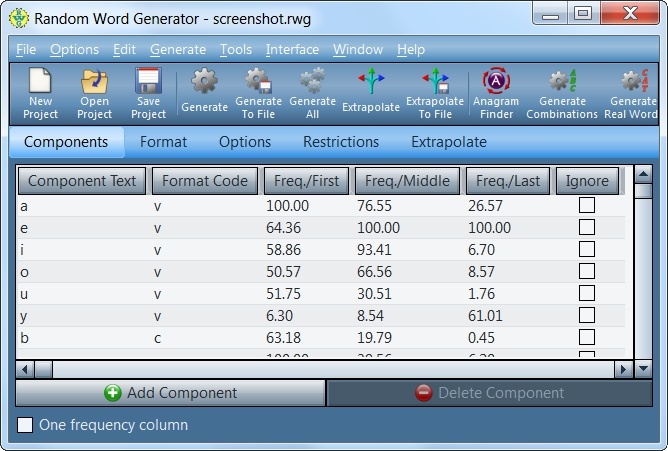Open the Anagram Finder tool
Viewport: 668px width, 451px height.
coord(496,93)
